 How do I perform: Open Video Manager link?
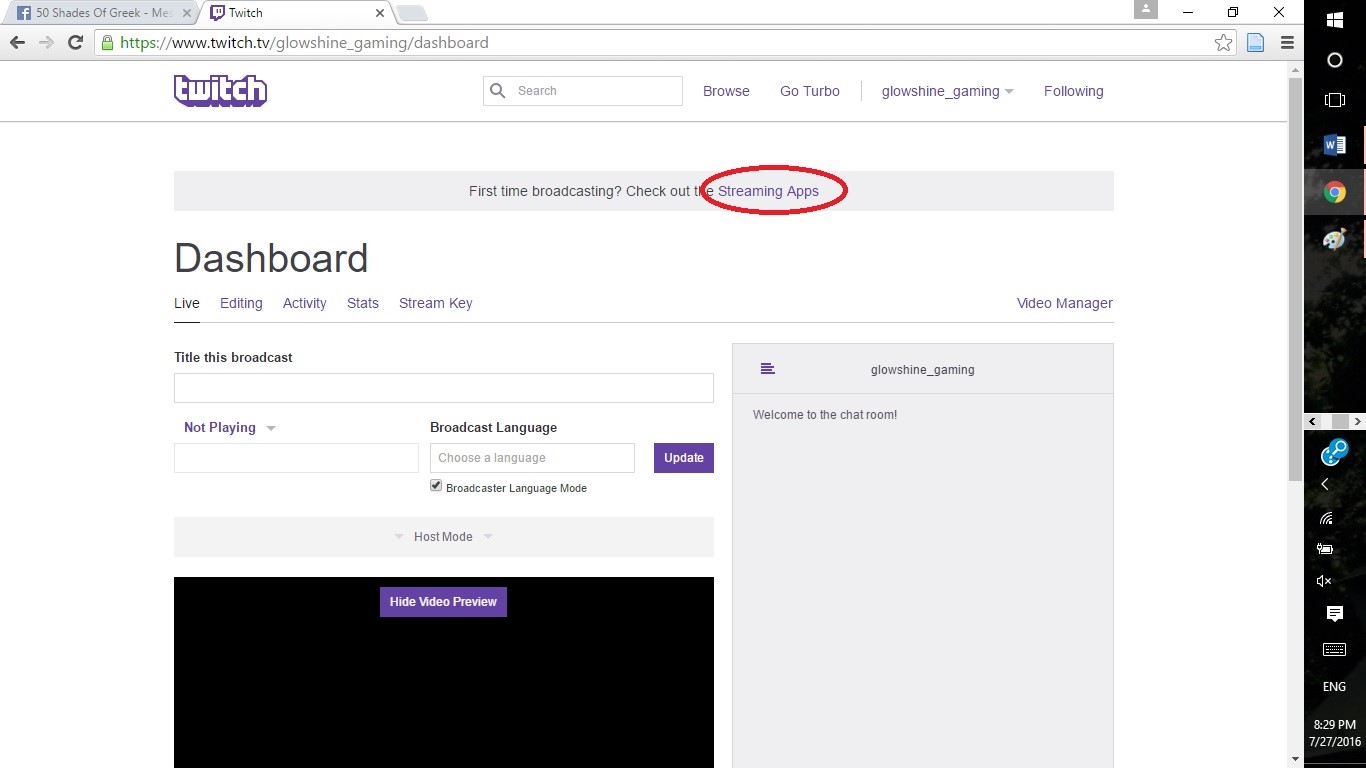(x=1064, y=303)
